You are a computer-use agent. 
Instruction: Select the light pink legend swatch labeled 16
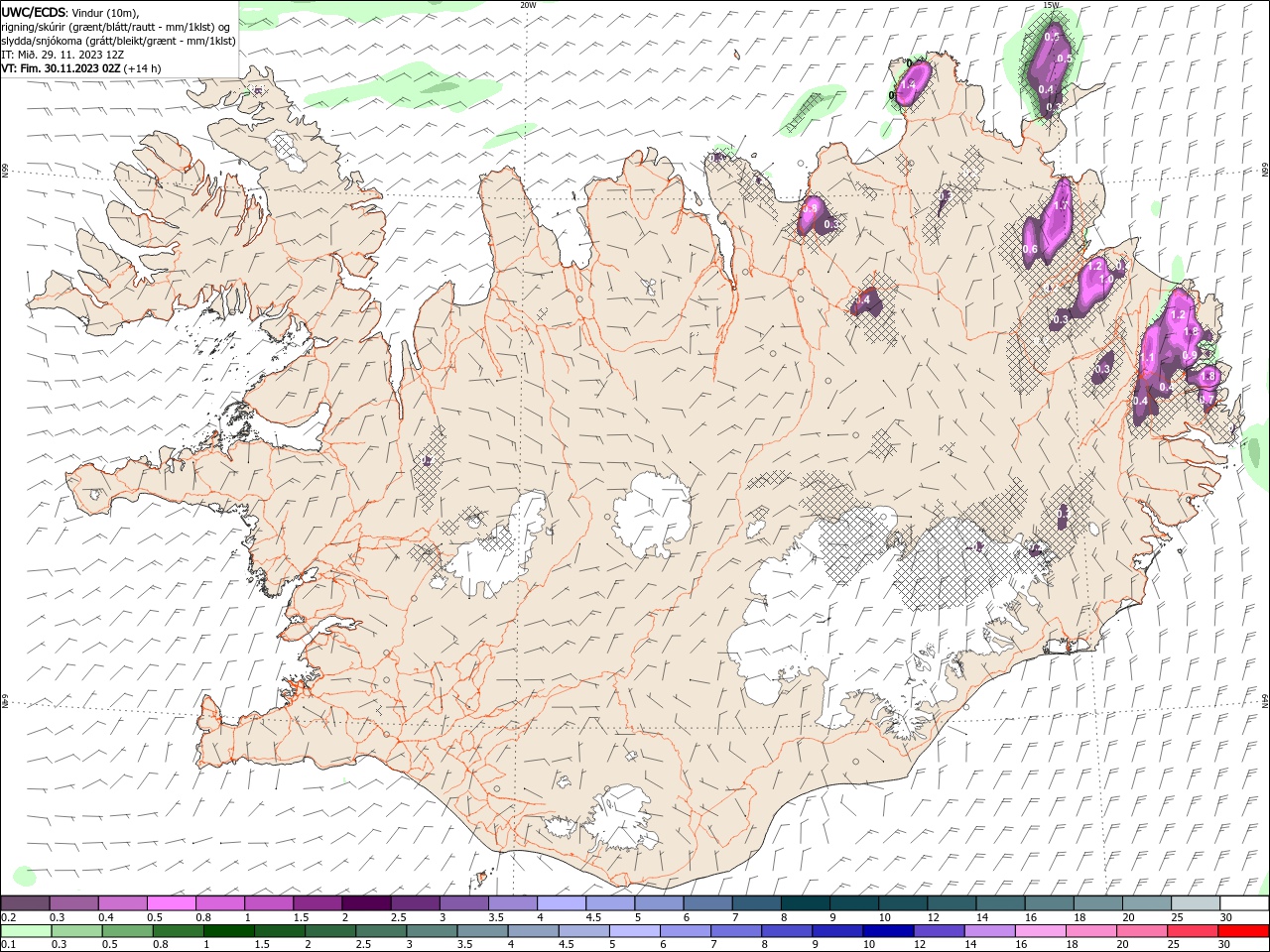coord(1039,931)
